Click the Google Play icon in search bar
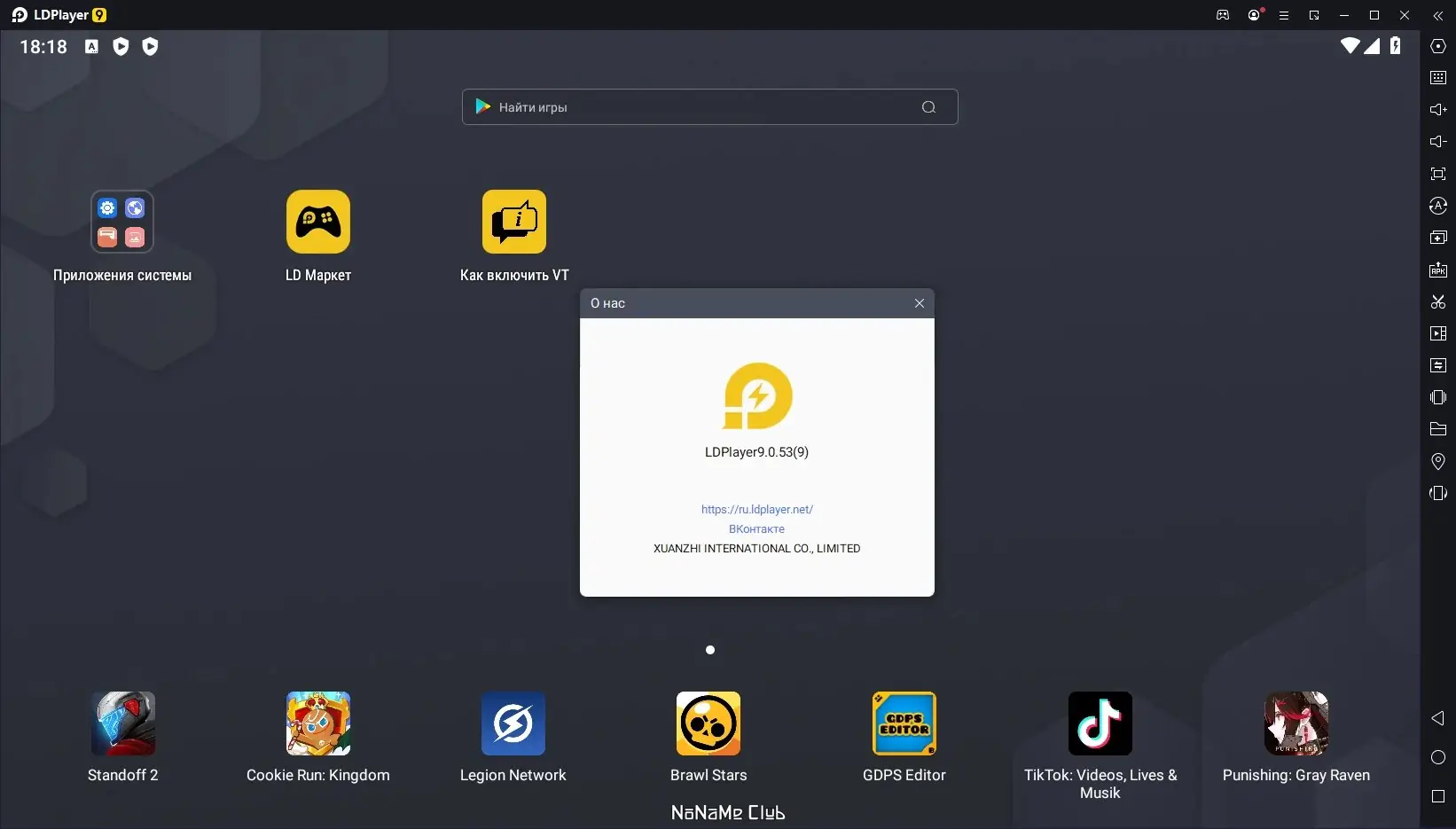The height and width of the screenshot is (829, 1456). click(483, 106)
